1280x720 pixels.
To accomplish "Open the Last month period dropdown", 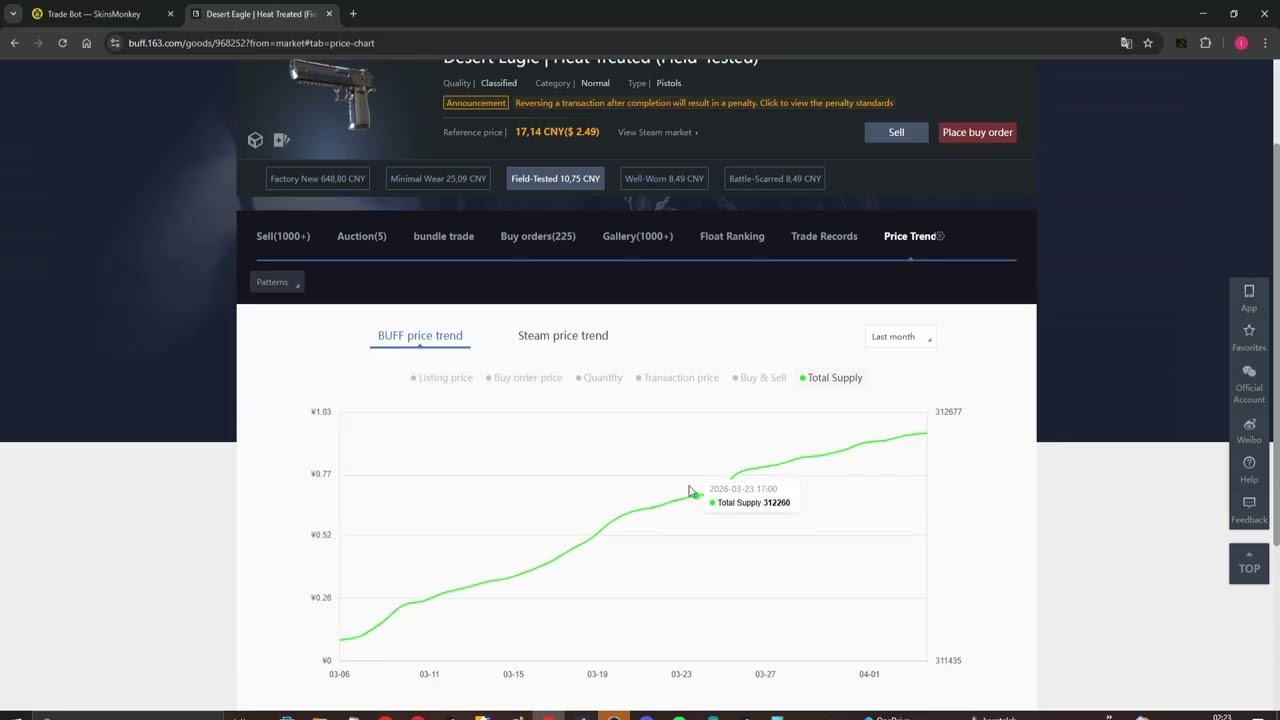I will coord(900,337).
